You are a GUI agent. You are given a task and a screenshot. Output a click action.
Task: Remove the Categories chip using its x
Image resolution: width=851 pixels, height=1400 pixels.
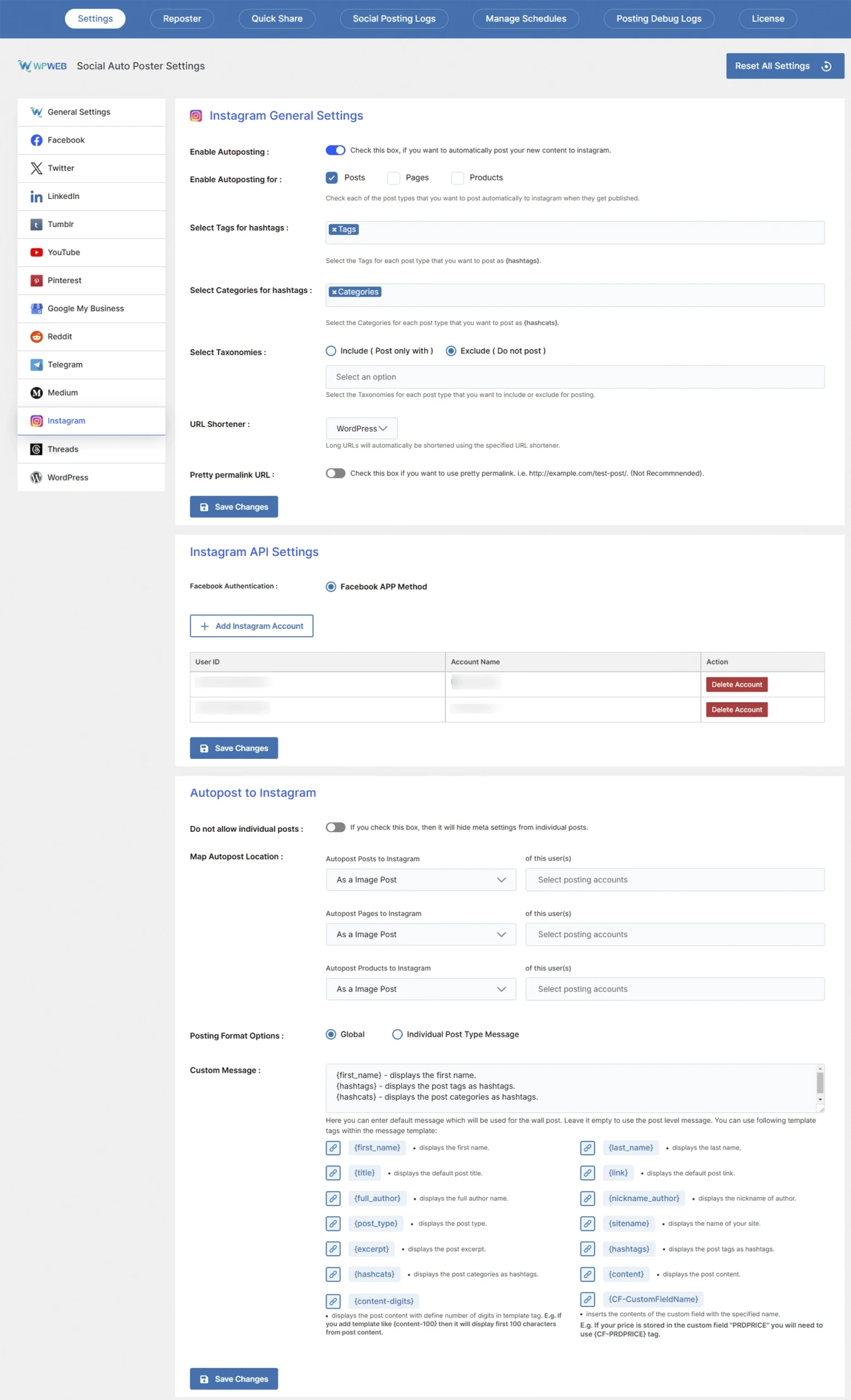(x=334, y=292)
